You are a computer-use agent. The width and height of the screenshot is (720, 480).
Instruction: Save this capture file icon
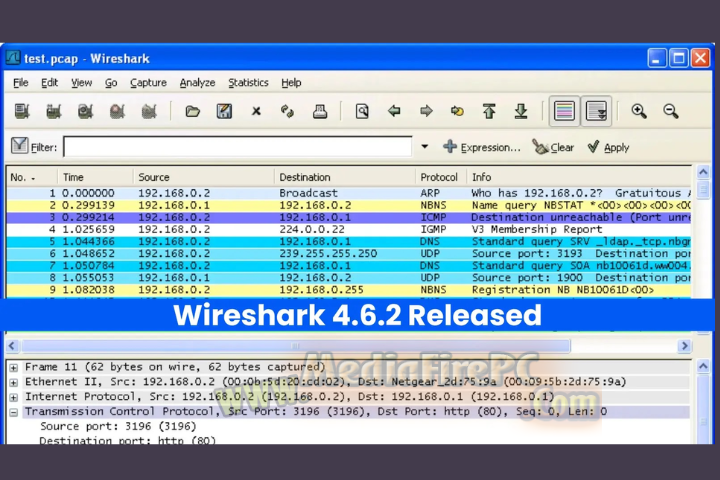(x=224, y=111)
